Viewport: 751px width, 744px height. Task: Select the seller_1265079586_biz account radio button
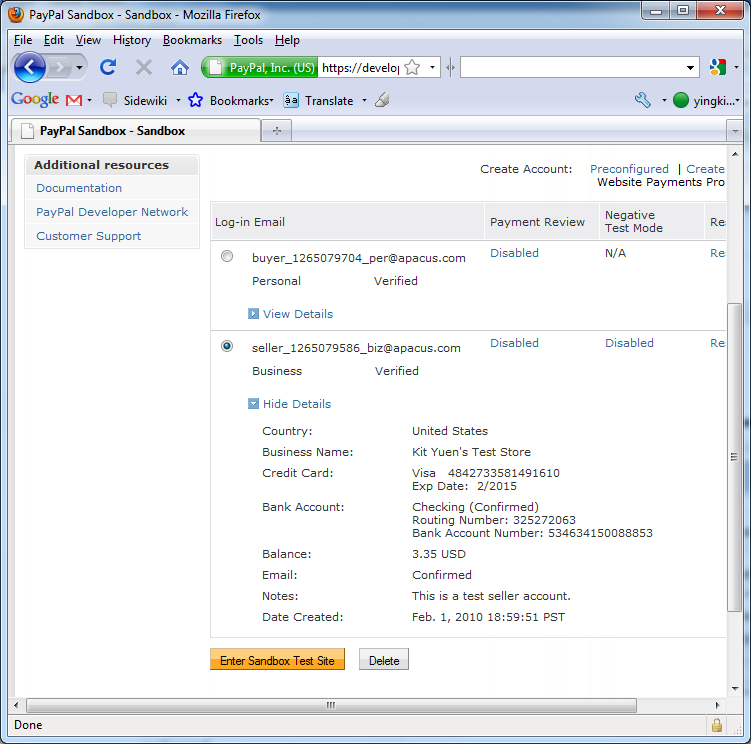pos(227,346)
